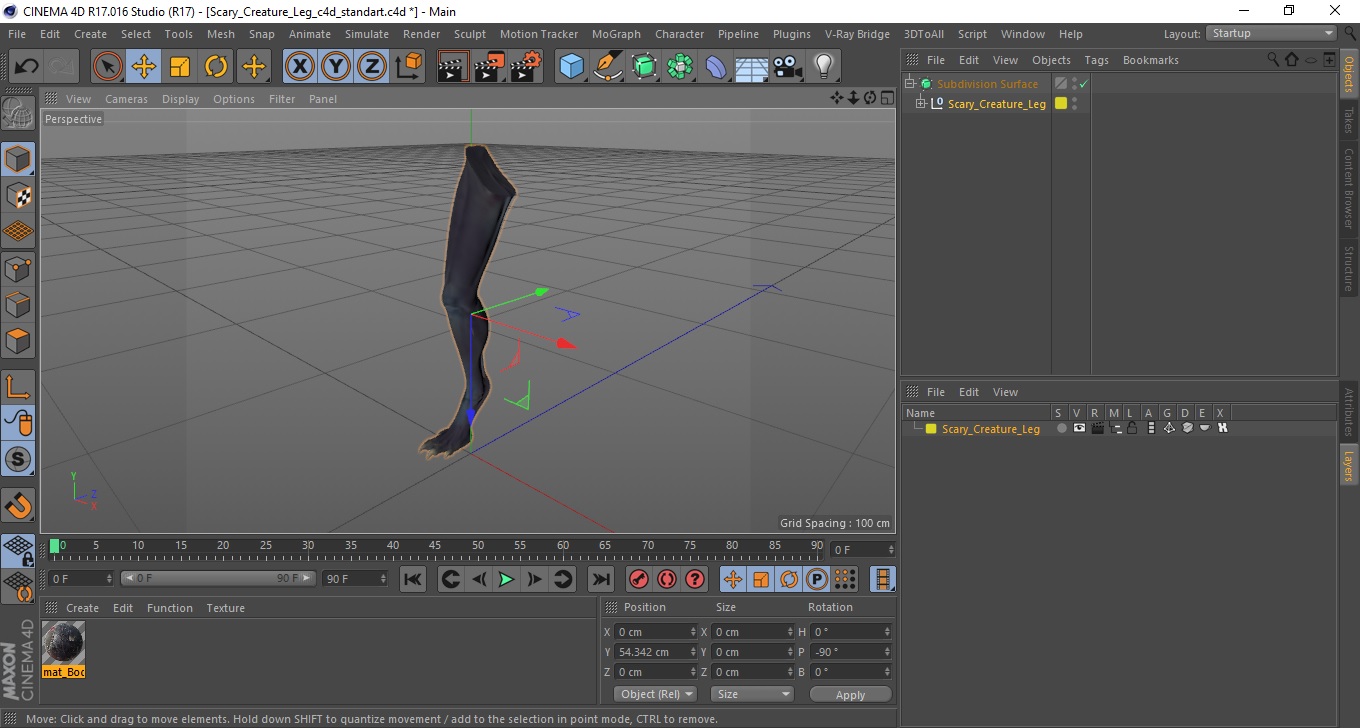Switch to Model mode
The image size is (1360, 728).
coord(18,159)
